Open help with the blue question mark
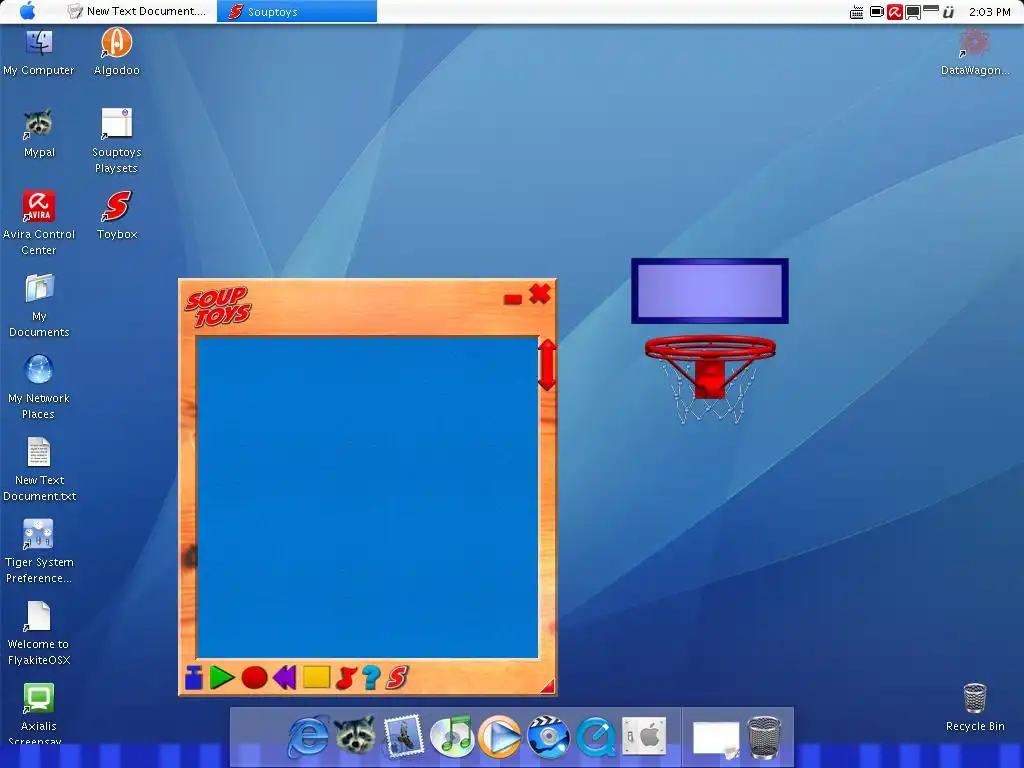The height and width of the screenshot is (768, 1024). pyautogui.click(x=372, y=678)
